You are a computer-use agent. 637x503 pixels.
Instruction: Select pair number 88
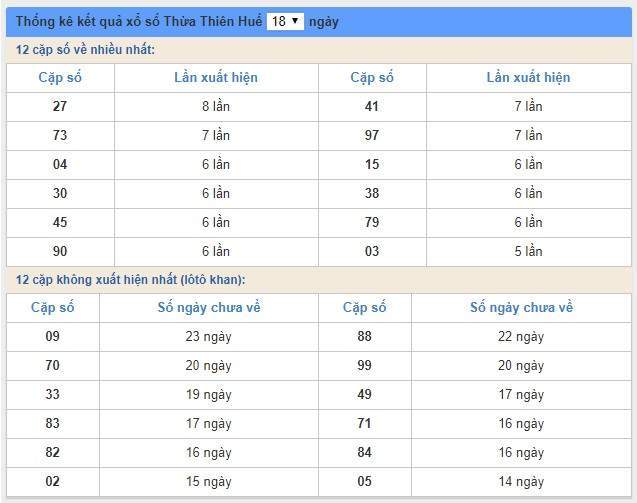[364, 336]
